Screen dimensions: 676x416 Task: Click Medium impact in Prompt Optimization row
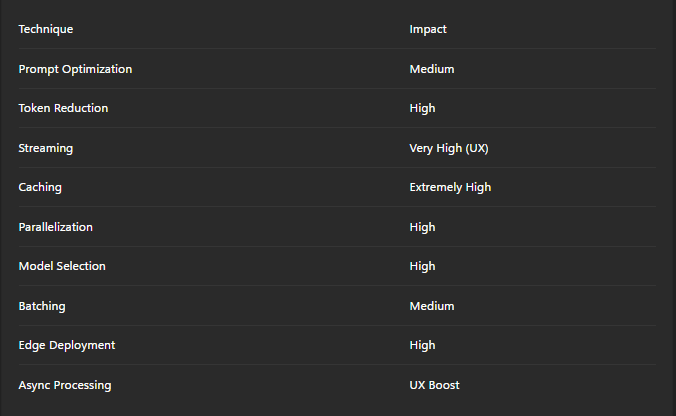pos(432,69)
